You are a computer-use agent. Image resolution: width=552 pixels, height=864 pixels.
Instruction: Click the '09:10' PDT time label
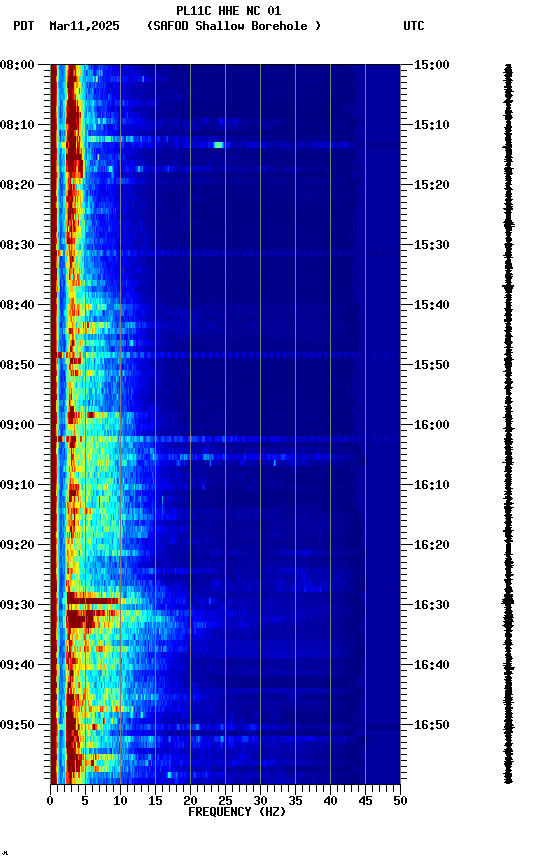(17, 485)
